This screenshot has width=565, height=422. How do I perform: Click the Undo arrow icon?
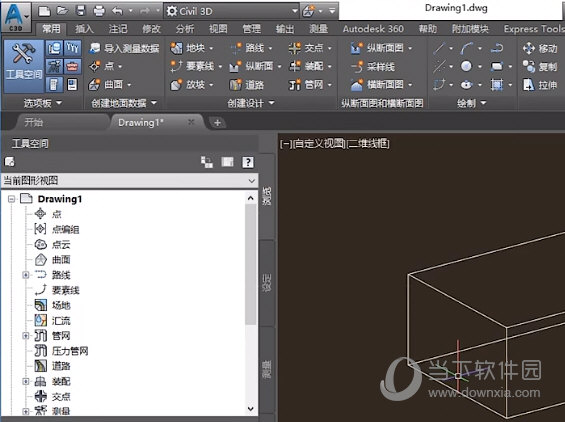tap(117, 11)
